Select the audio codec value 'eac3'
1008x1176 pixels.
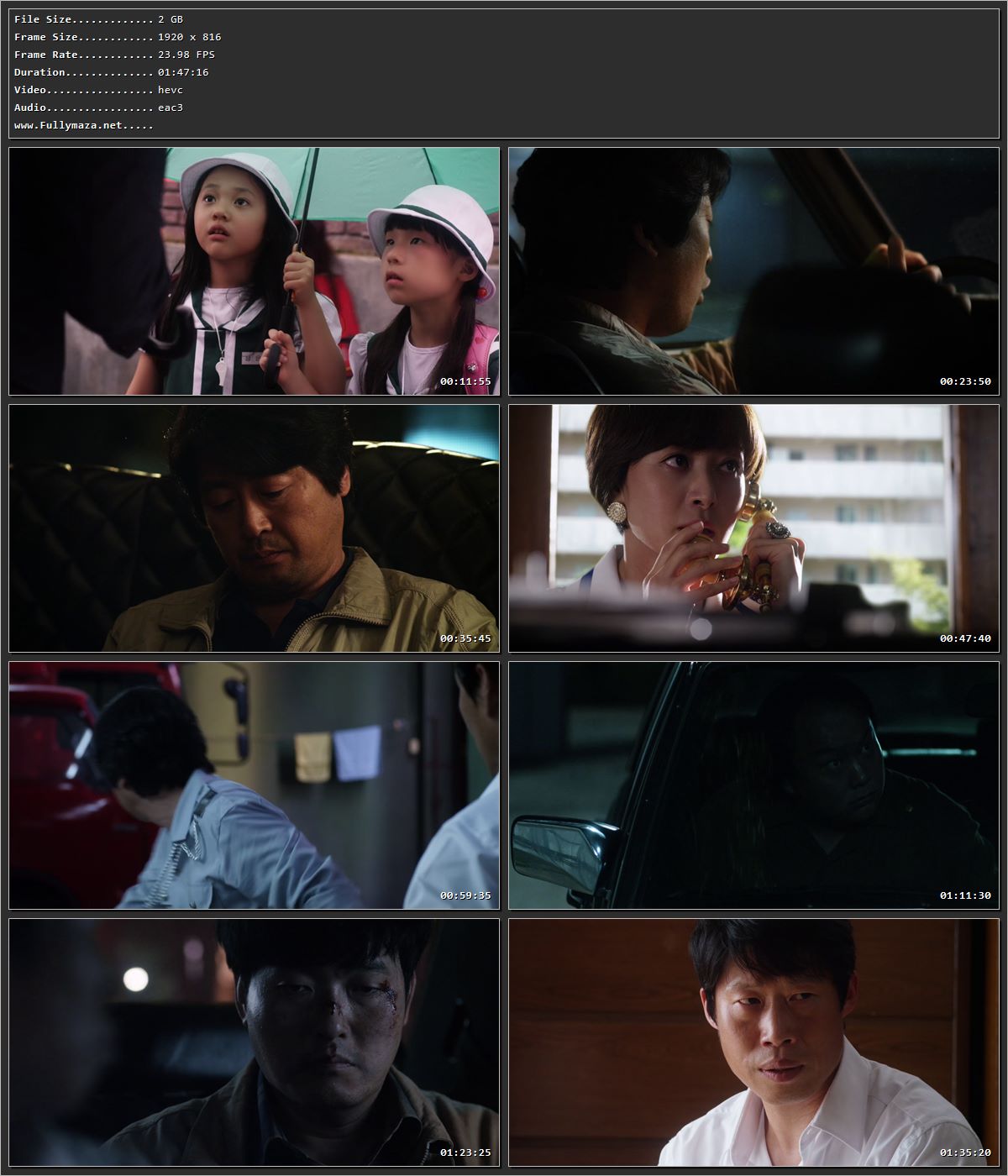coord(171,108)
